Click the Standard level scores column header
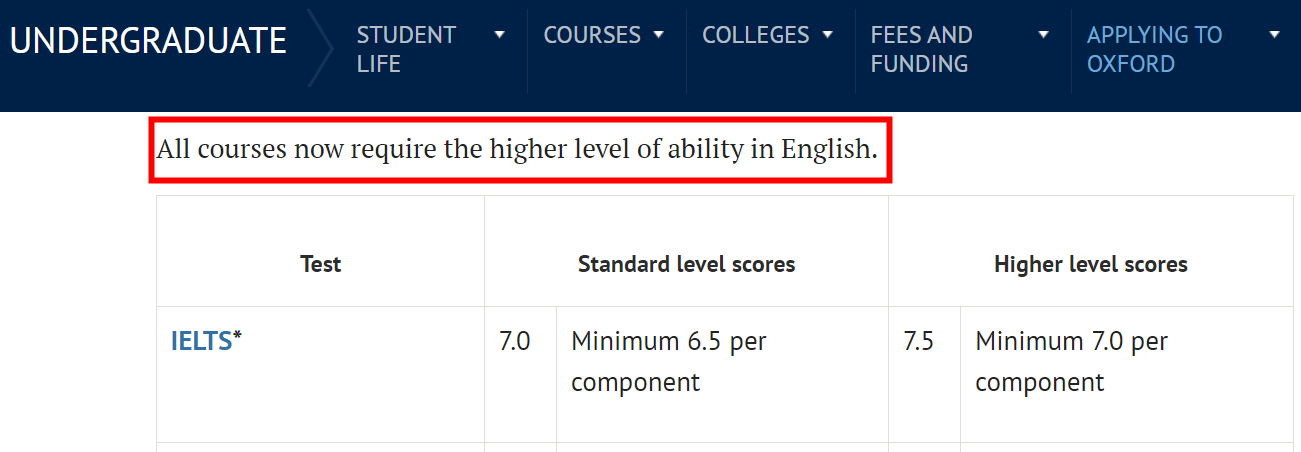Screen dimensions: 1301x452 [687, 265]
